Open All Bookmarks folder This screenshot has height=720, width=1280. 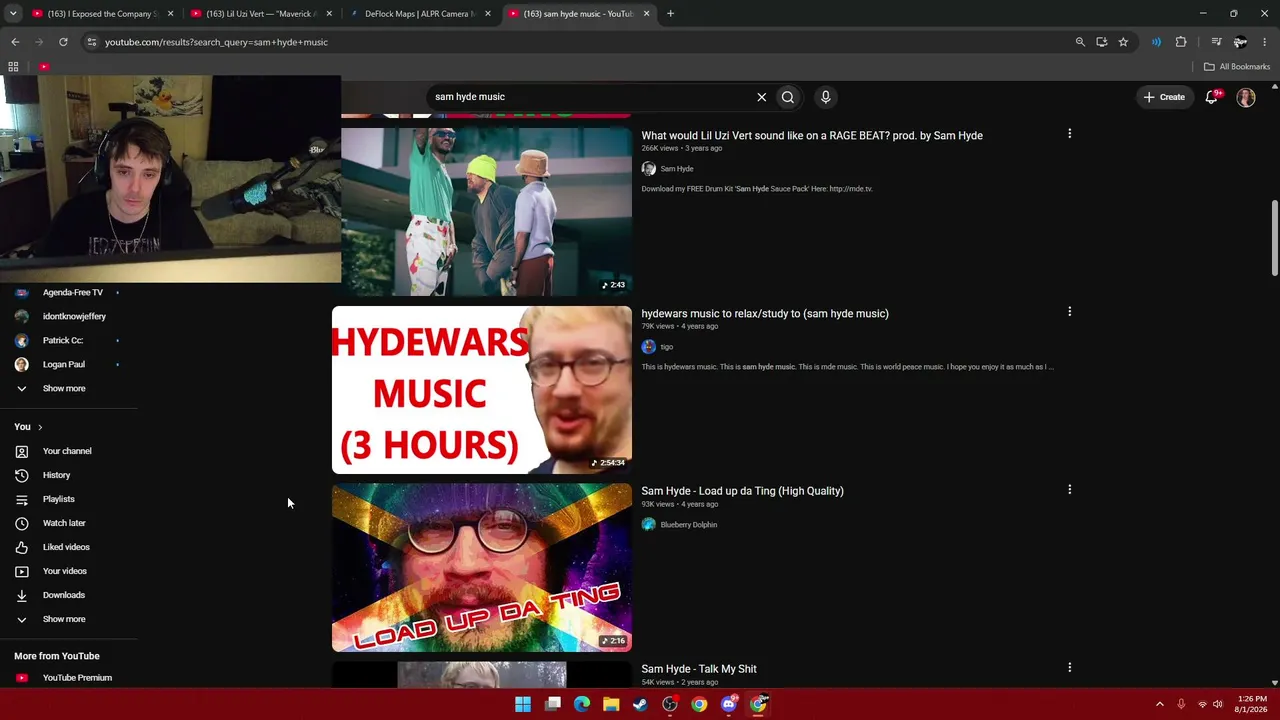[1237, 67]
